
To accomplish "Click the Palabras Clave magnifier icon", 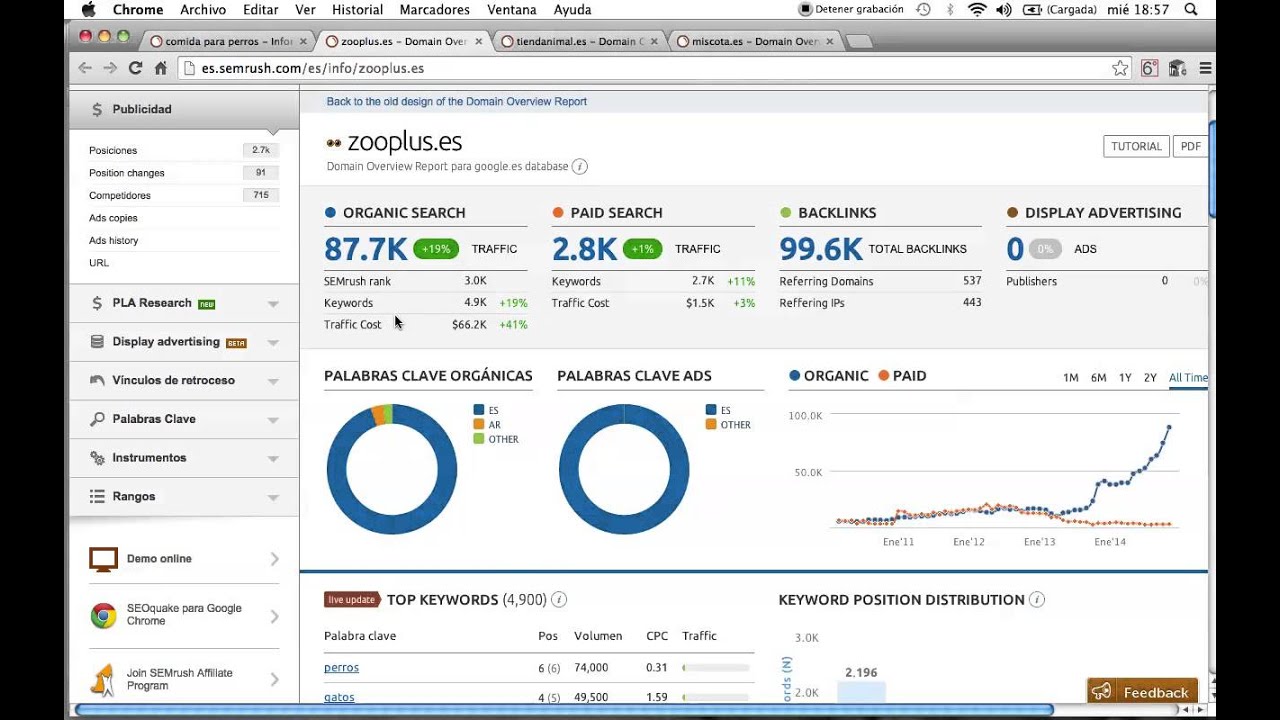I will [x=97, y=419].
